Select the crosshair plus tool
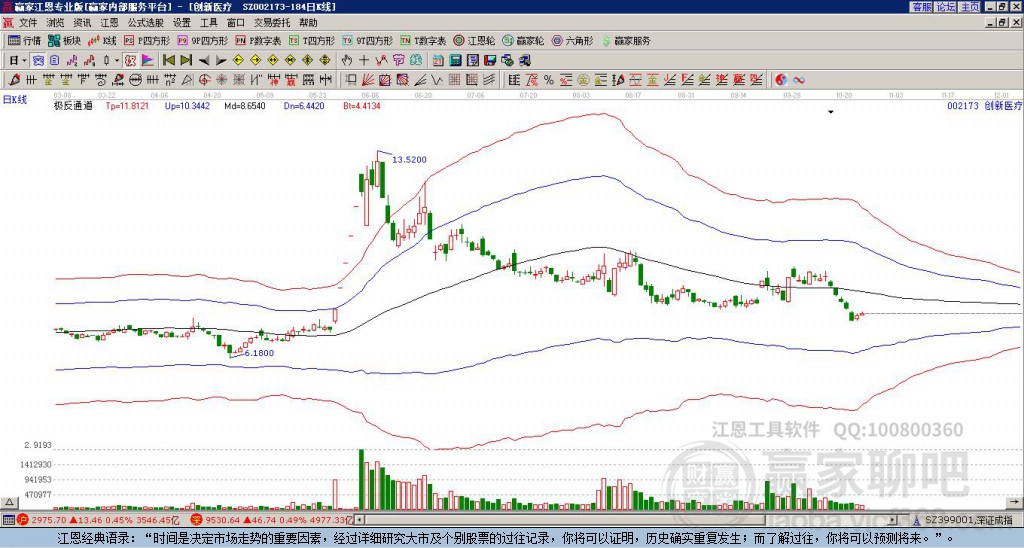 364,61
